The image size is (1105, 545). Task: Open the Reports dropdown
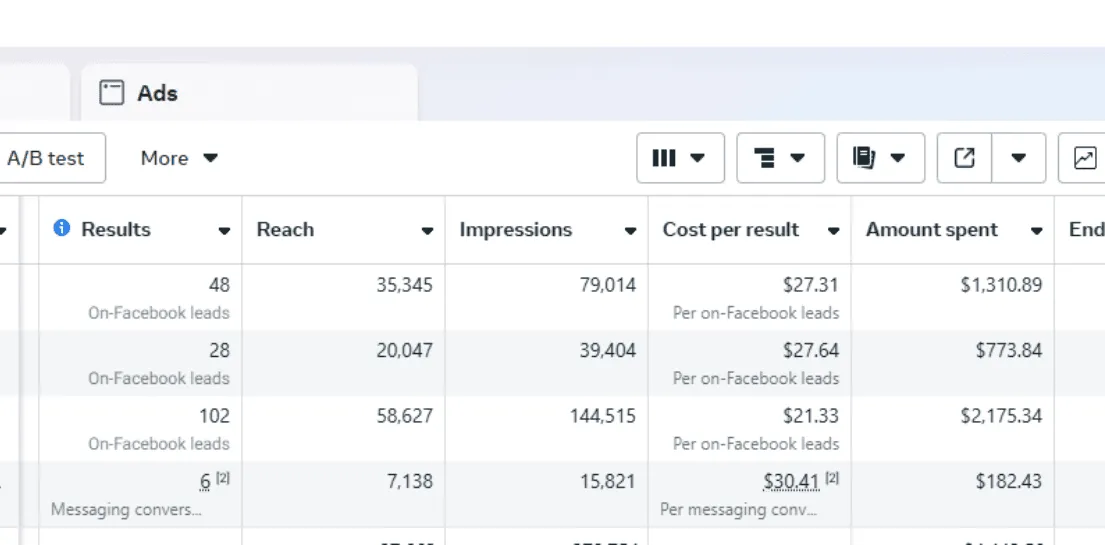tap(880, 158)
